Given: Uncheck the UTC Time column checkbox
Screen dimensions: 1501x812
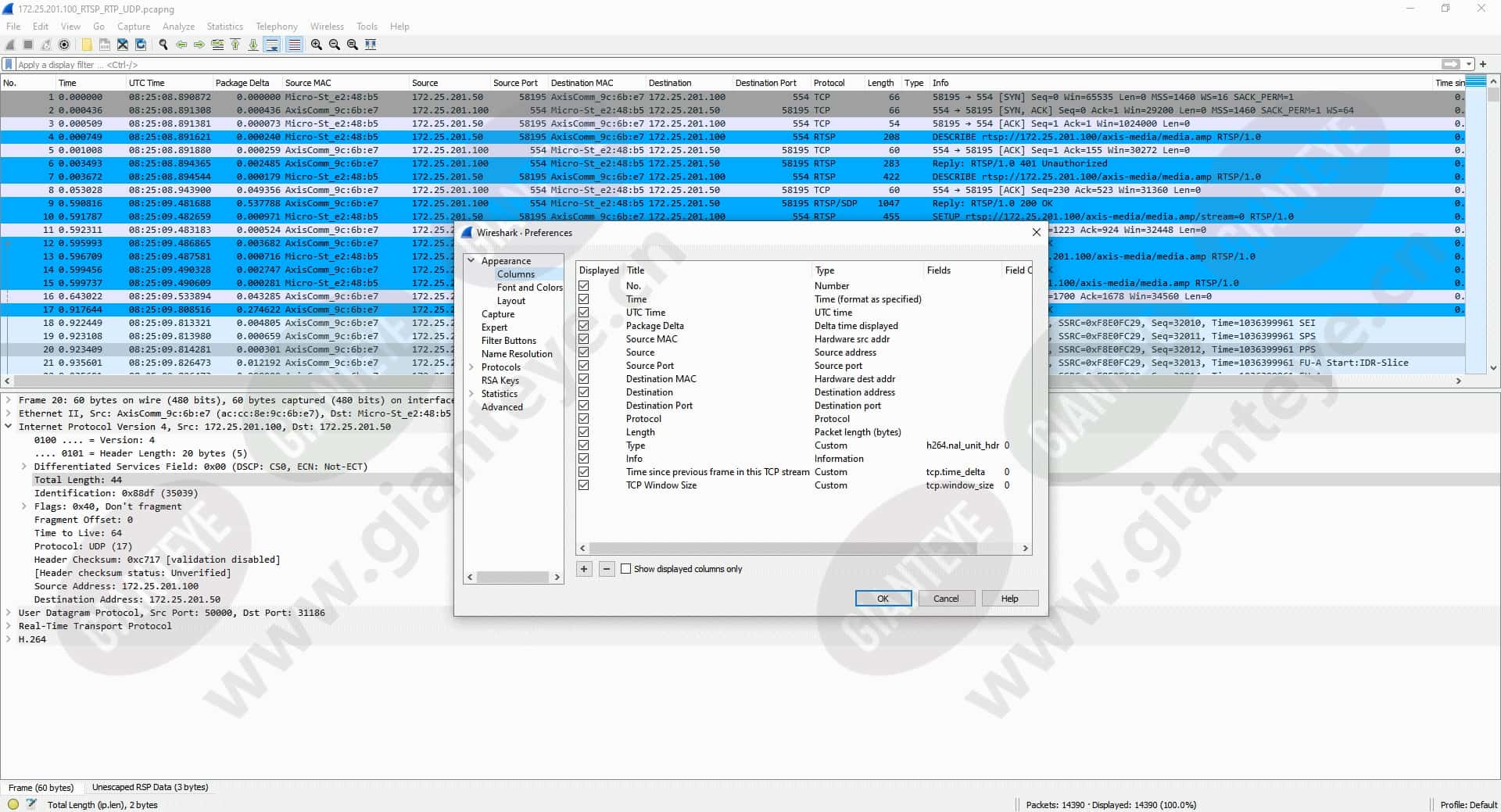Looking at the screenshot, I should point(584,313).
